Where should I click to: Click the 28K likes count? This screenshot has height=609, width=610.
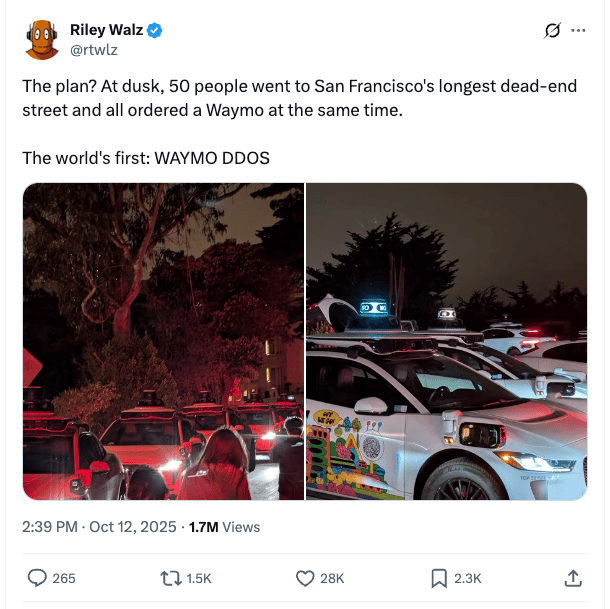coord(332,579)
